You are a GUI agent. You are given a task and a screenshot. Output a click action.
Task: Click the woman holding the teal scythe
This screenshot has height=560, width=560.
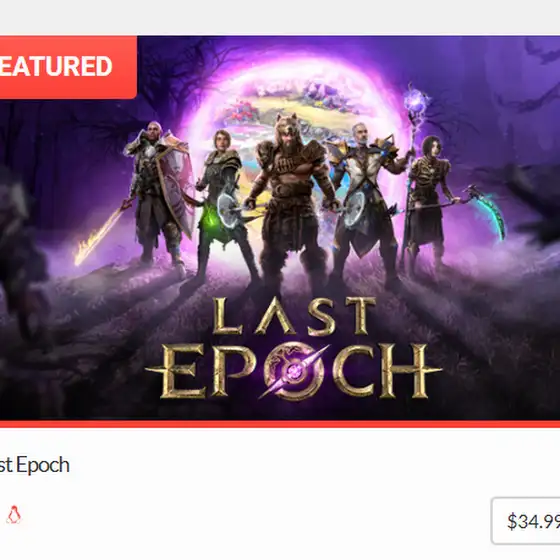tap(432, 202)
